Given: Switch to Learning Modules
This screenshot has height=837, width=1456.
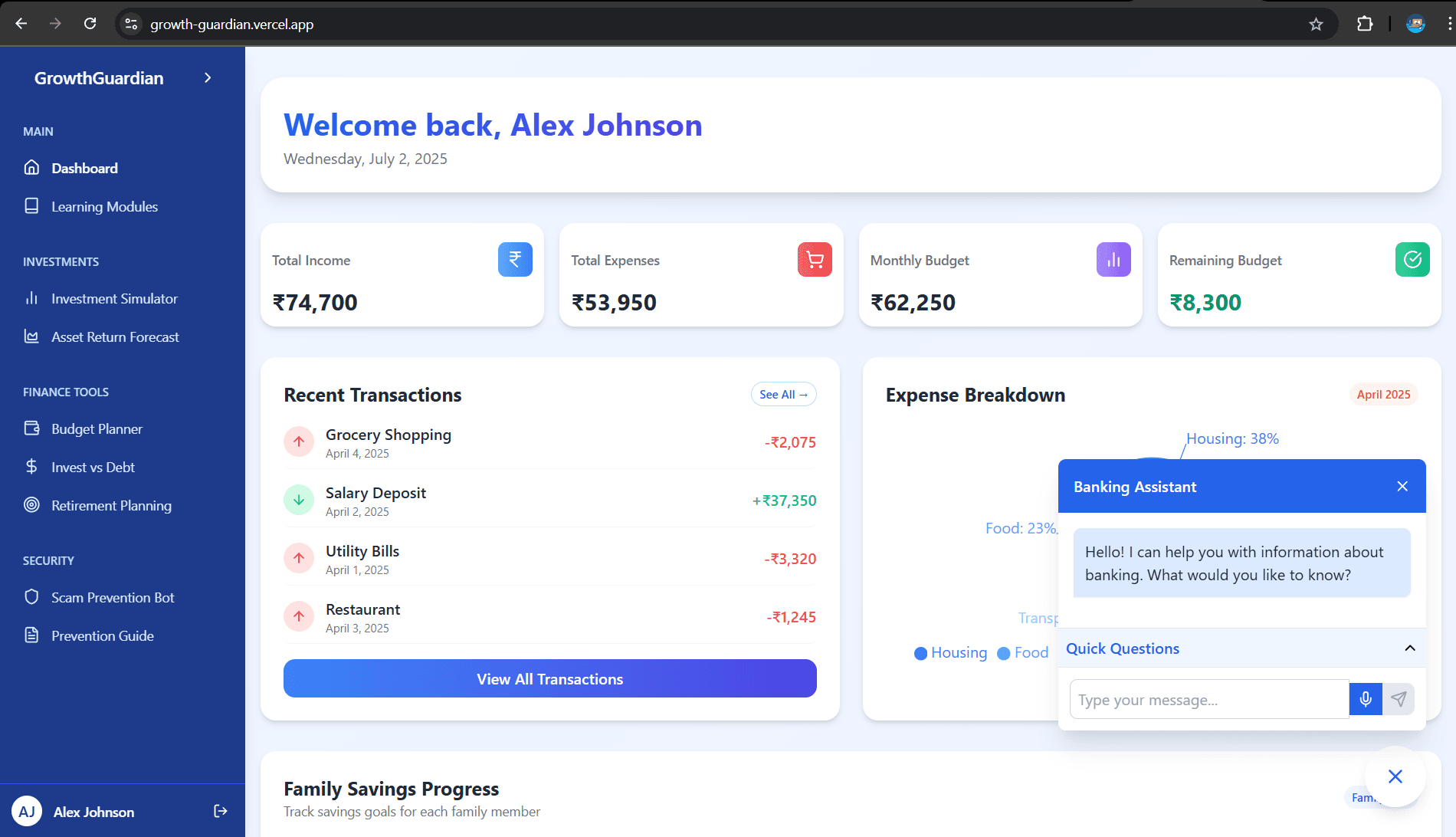Looking at the screenshot, I should [x=104, y=206].
